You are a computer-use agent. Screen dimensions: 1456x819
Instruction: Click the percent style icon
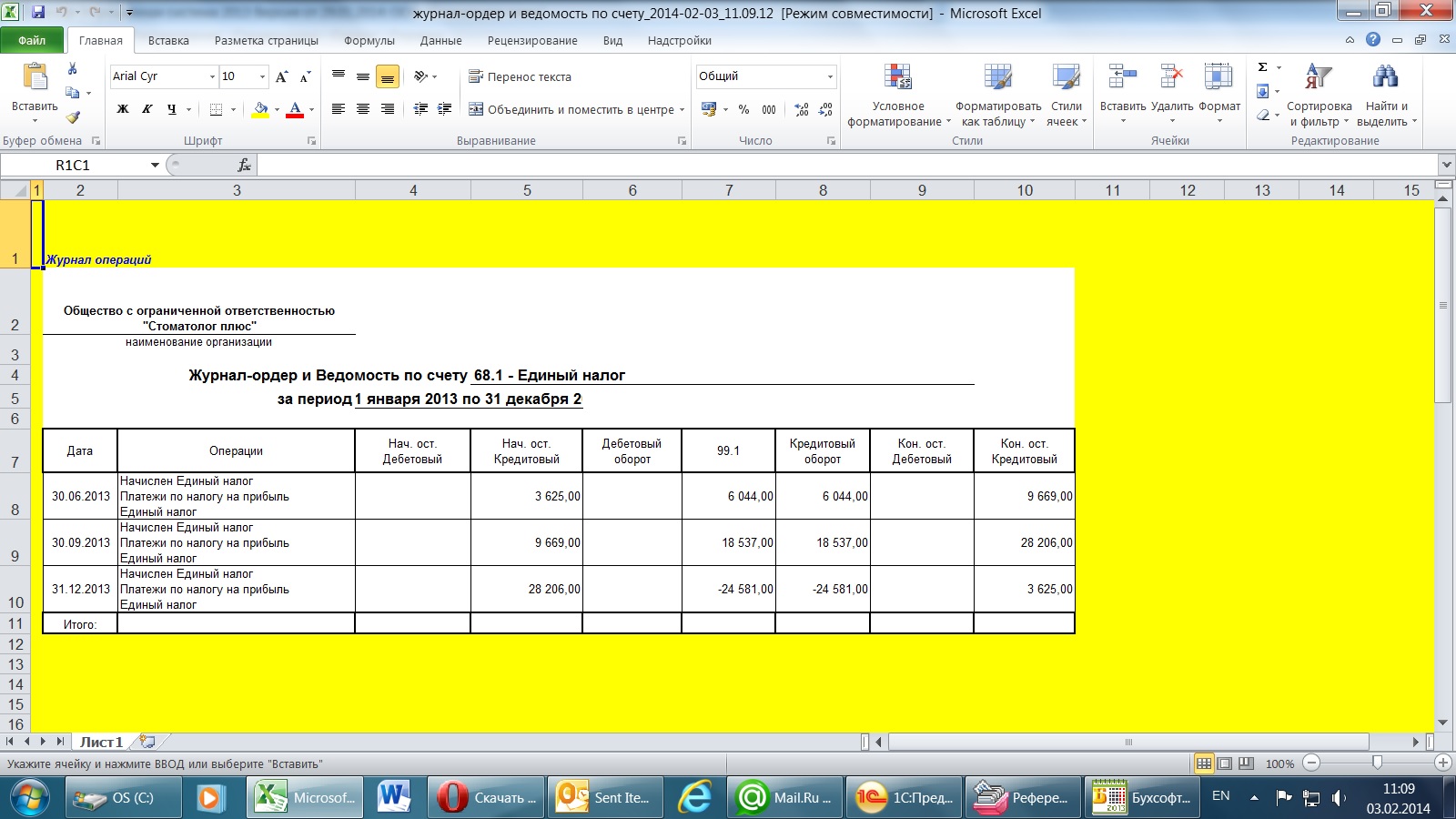pos(743,109)
